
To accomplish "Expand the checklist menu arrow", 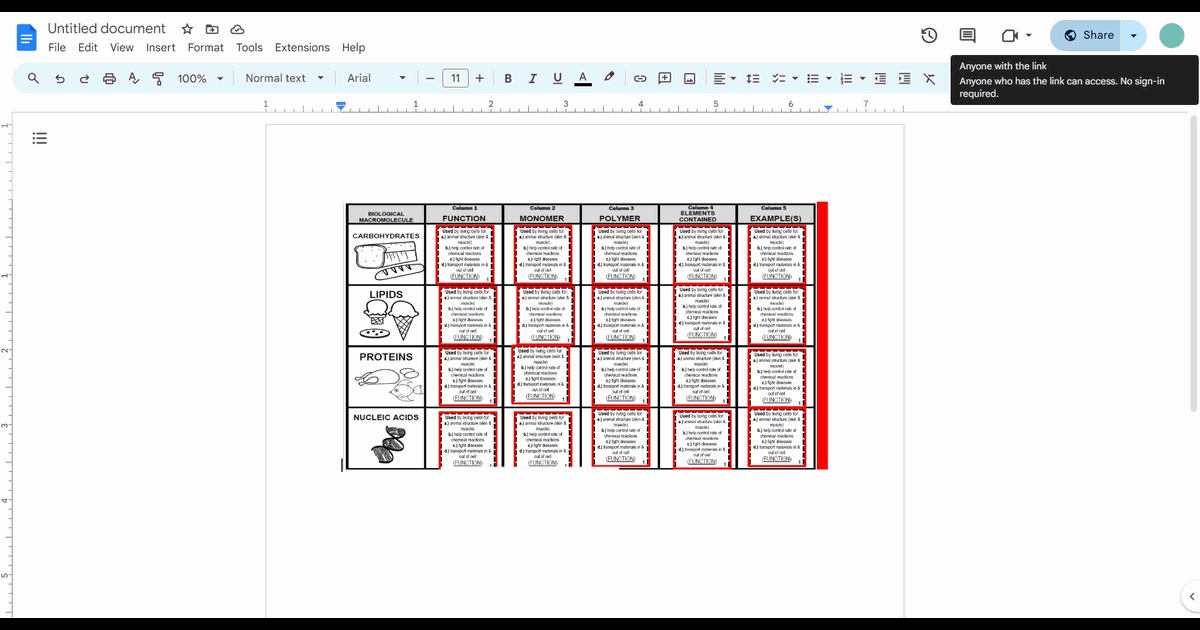I will [795, 78].
